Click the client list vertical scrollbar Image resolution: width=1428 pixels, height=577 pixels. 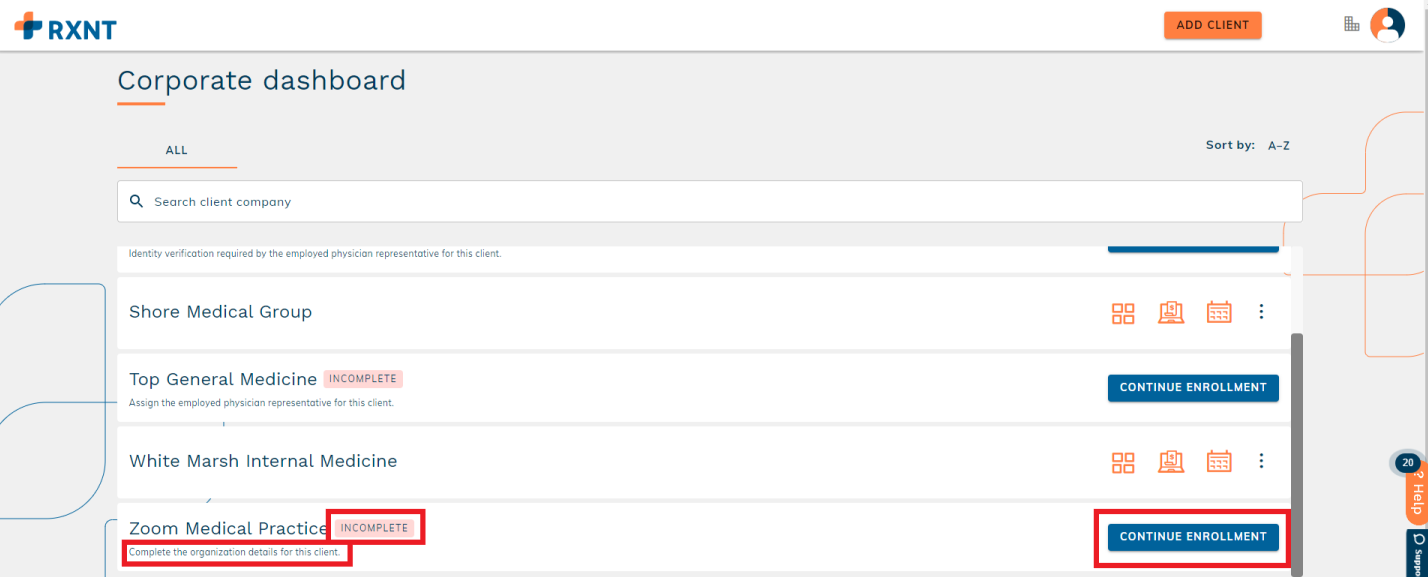1297,450
